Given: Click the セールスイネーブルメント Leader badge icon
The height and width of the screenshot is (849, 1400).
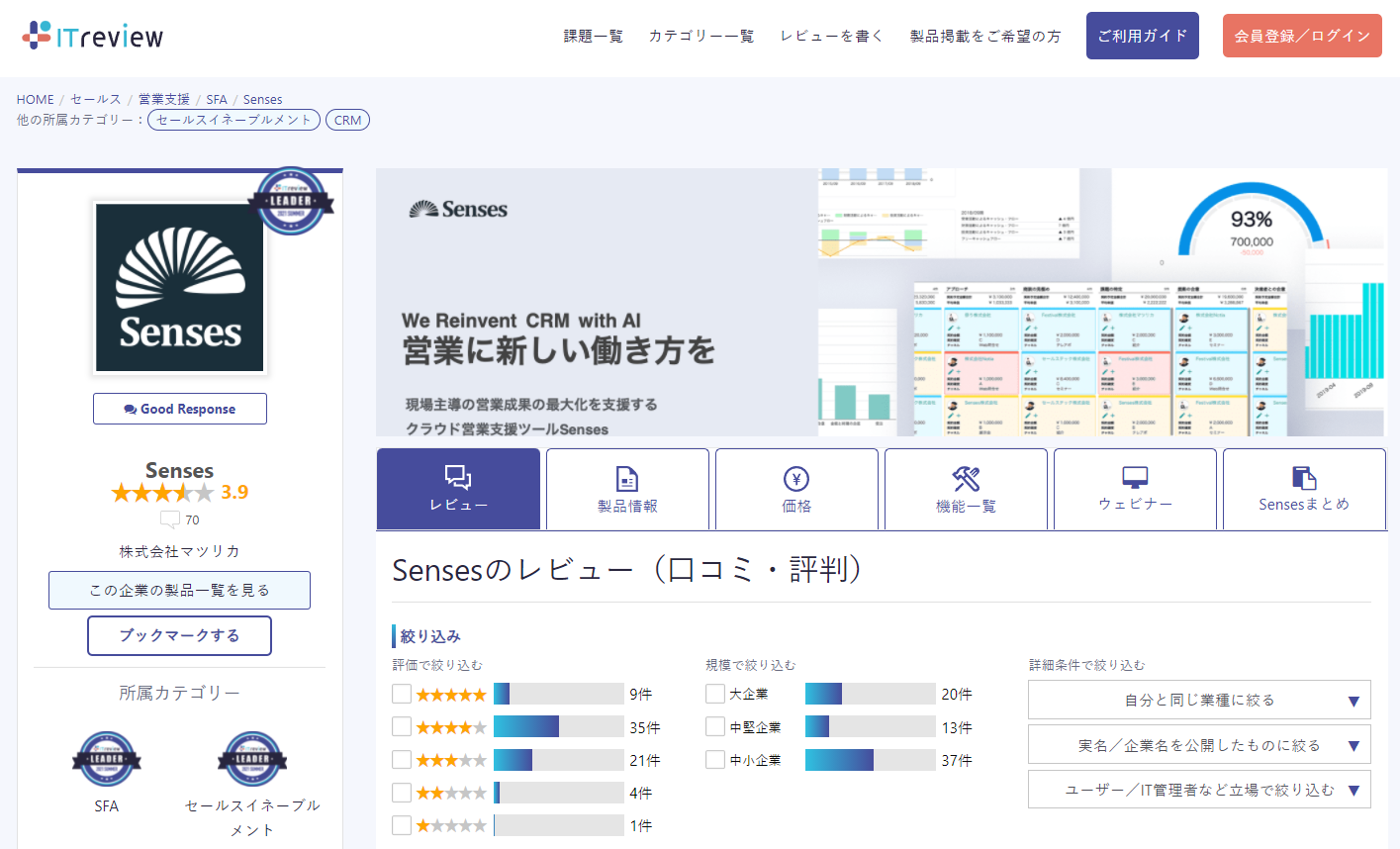Looking at the screenshot, I should coord(252,759).
